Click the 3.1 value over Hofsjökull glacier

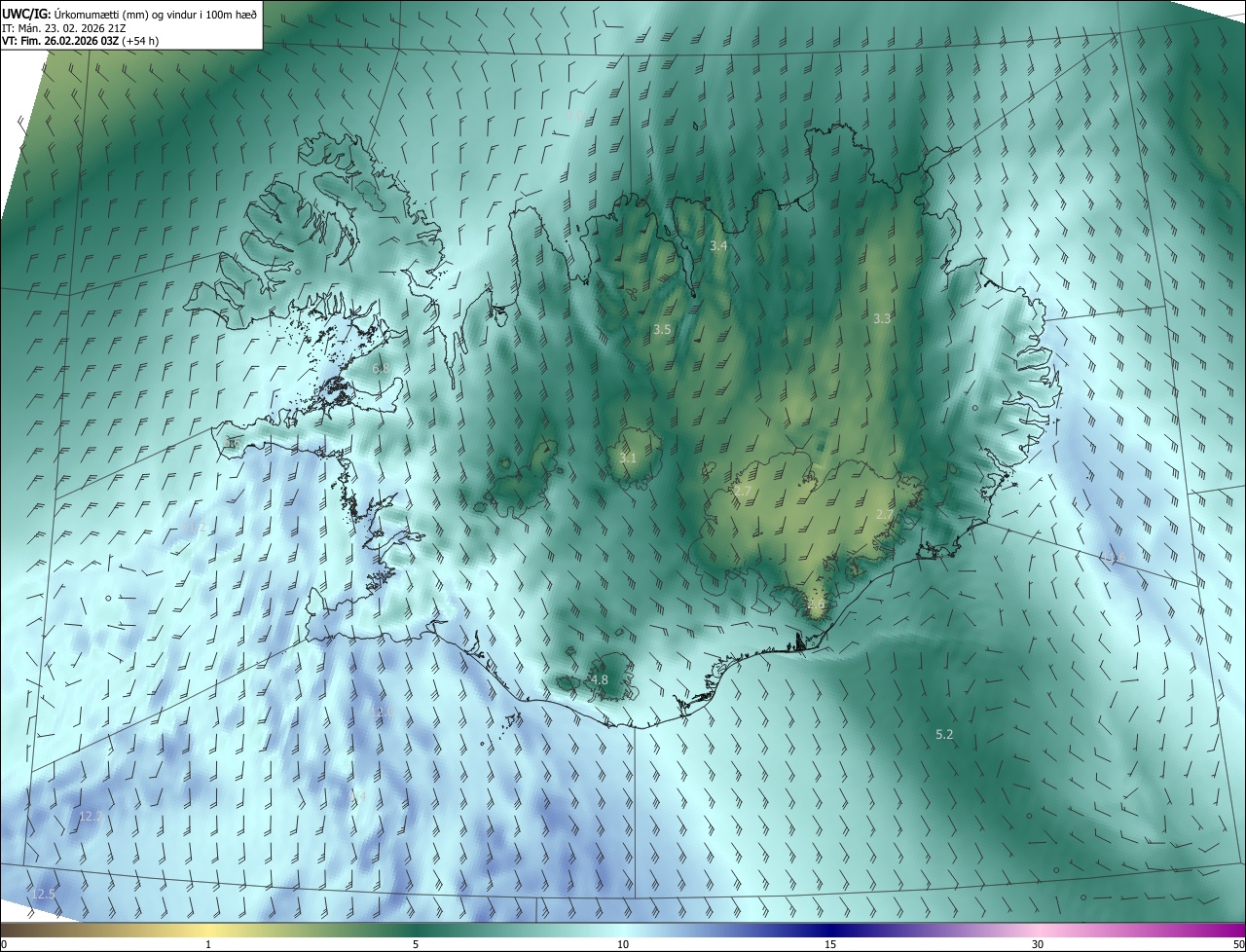pyautogui.click(x=628, y=458)
